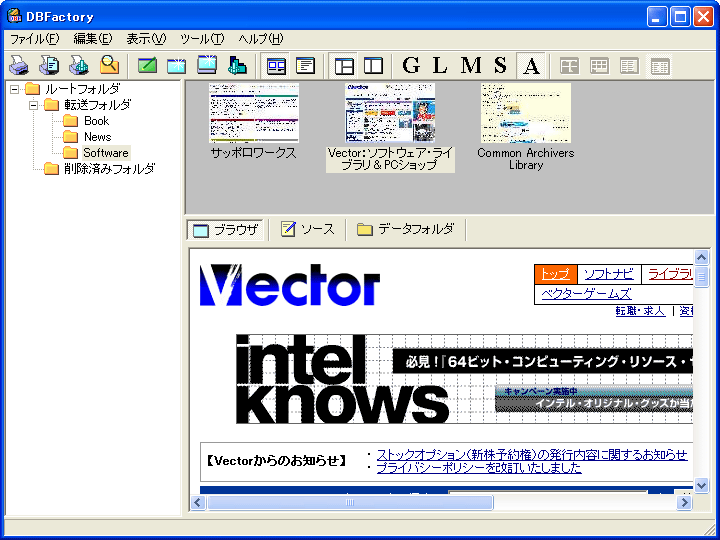The image size is (720, 540).
Task: Select the two-pane layout icon
Action: click(x=374, y=66)
